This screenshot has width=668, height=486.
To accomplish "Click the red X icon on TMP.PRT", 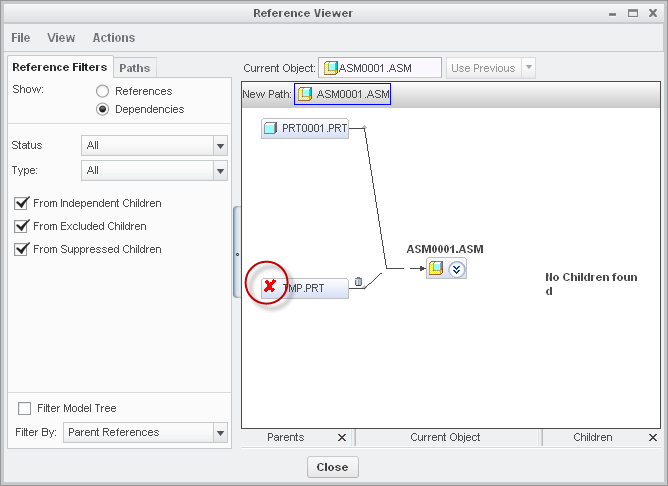I will click(x=269, y=285).
